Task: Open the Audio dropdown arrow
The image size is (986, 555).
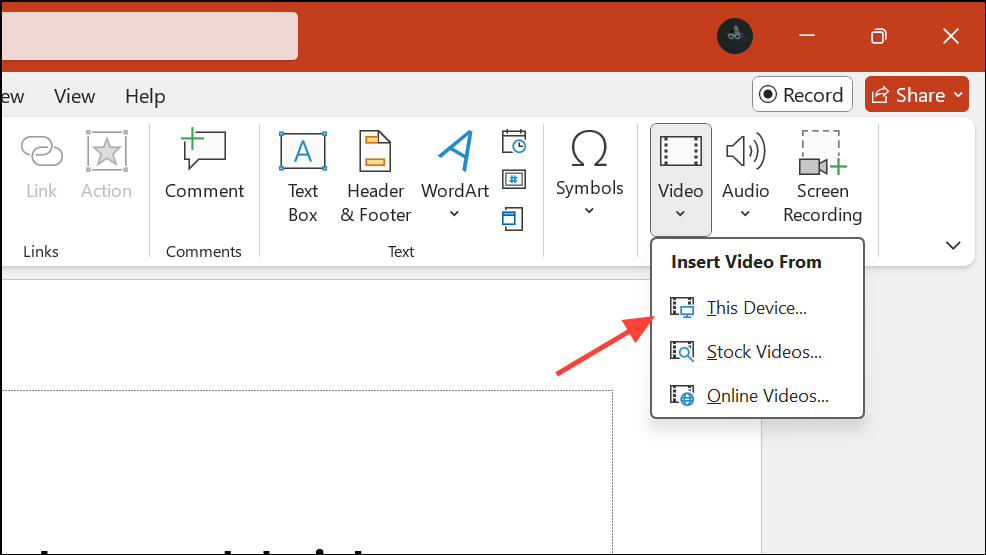Action: (745, 213)
